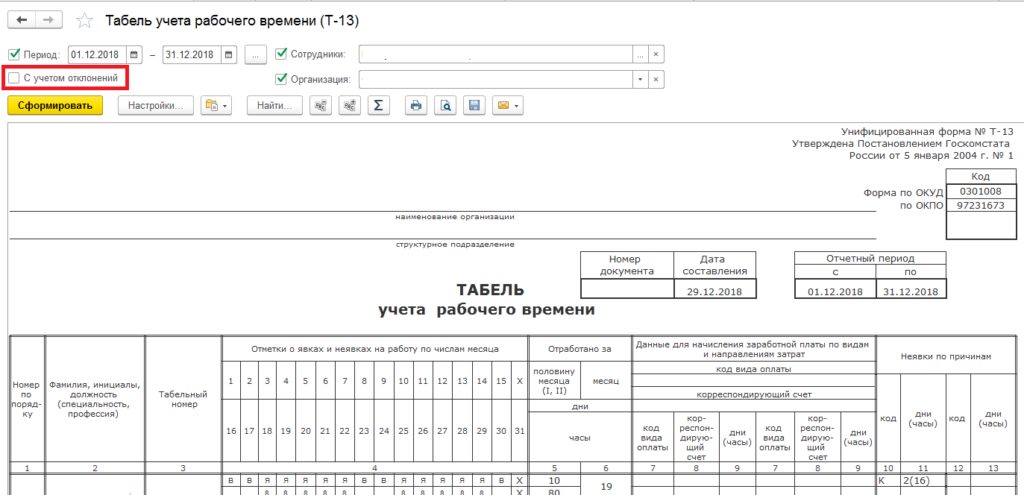This screenshot has width=1024, height=495.
Task: Clear the Сотрудники field
Action: pyautogui.click(x=656, y=54)
